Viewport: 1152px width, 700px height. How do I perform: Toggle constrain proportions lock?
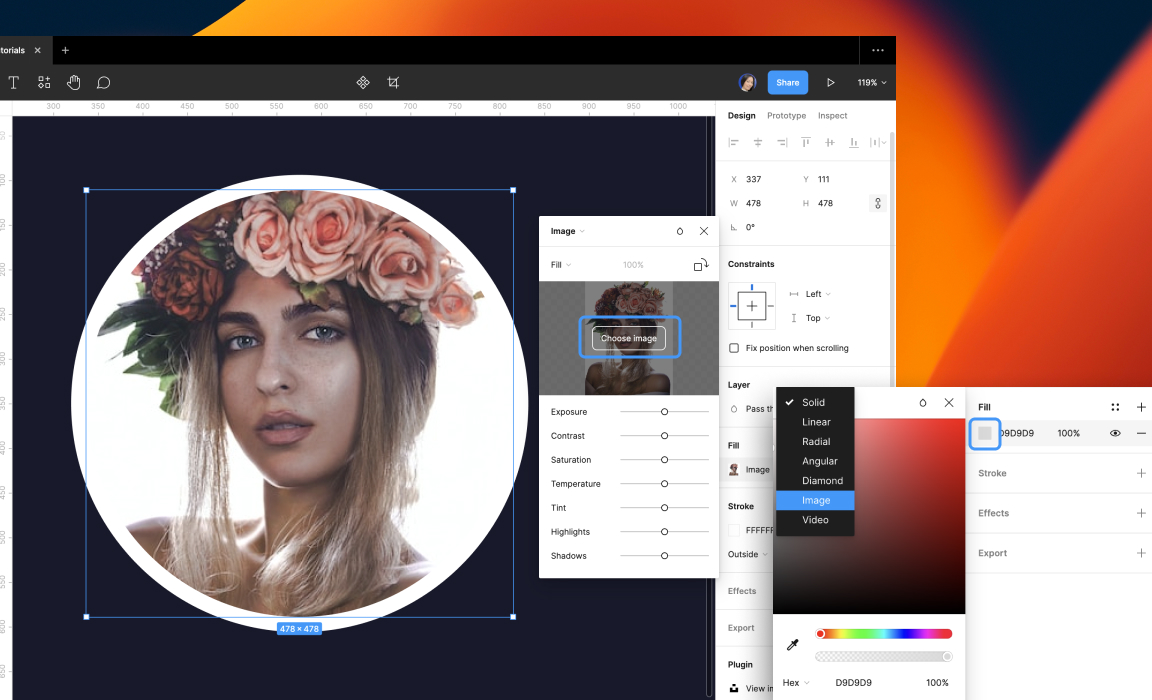878,203
